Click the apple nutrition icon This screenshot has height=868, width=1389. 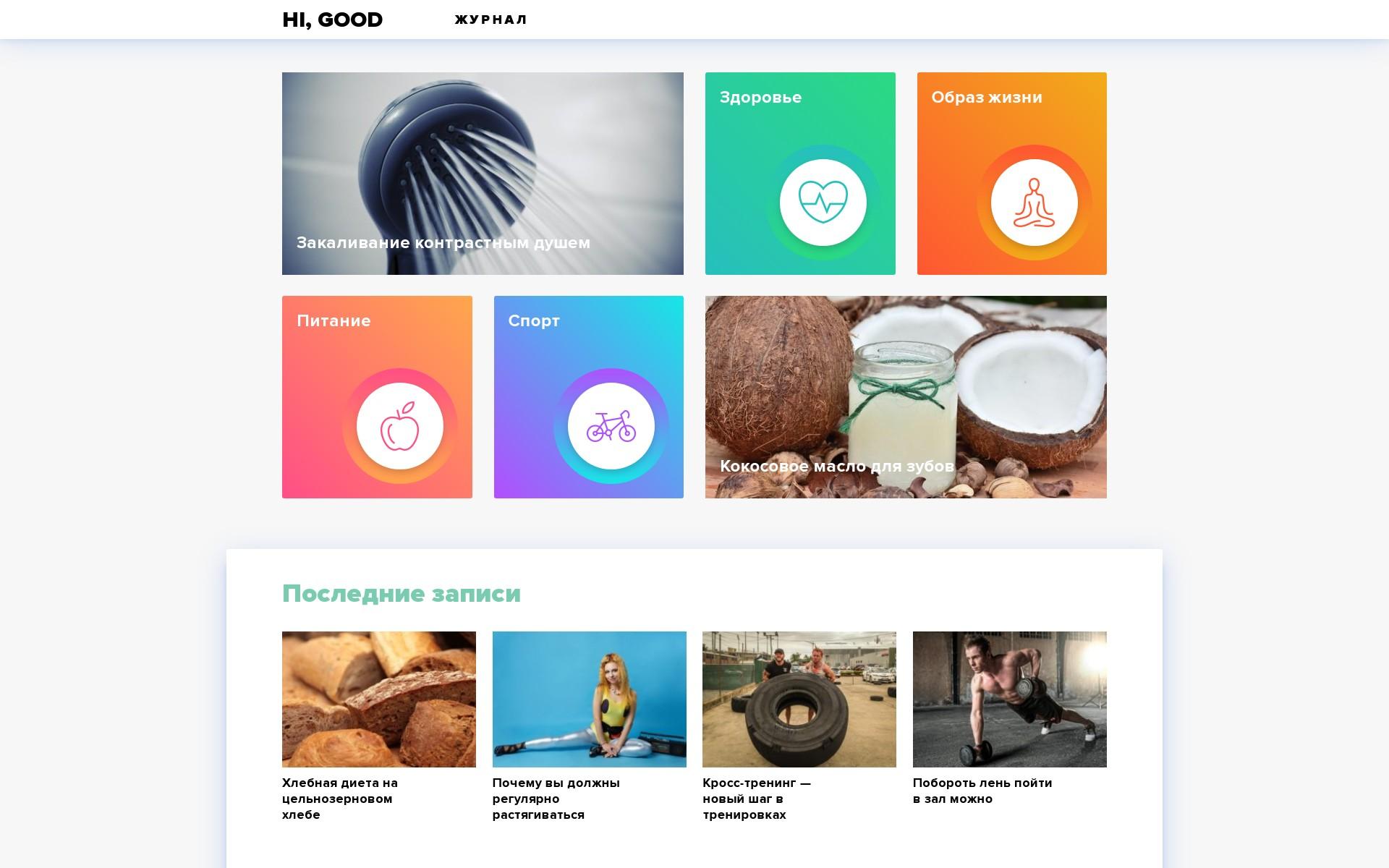click(x=399, y=426)
